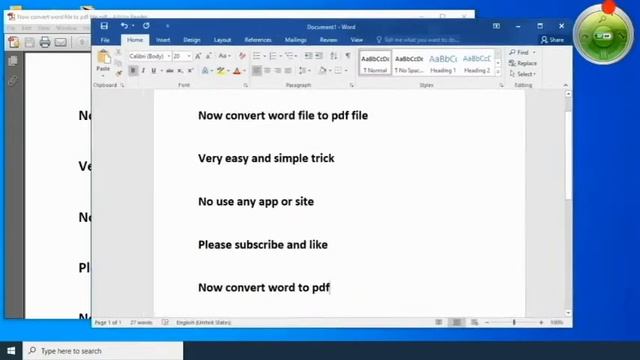Adjust the zoom slider handle
Viewport: 640px width, 360px height.
(x=514, y=322)
